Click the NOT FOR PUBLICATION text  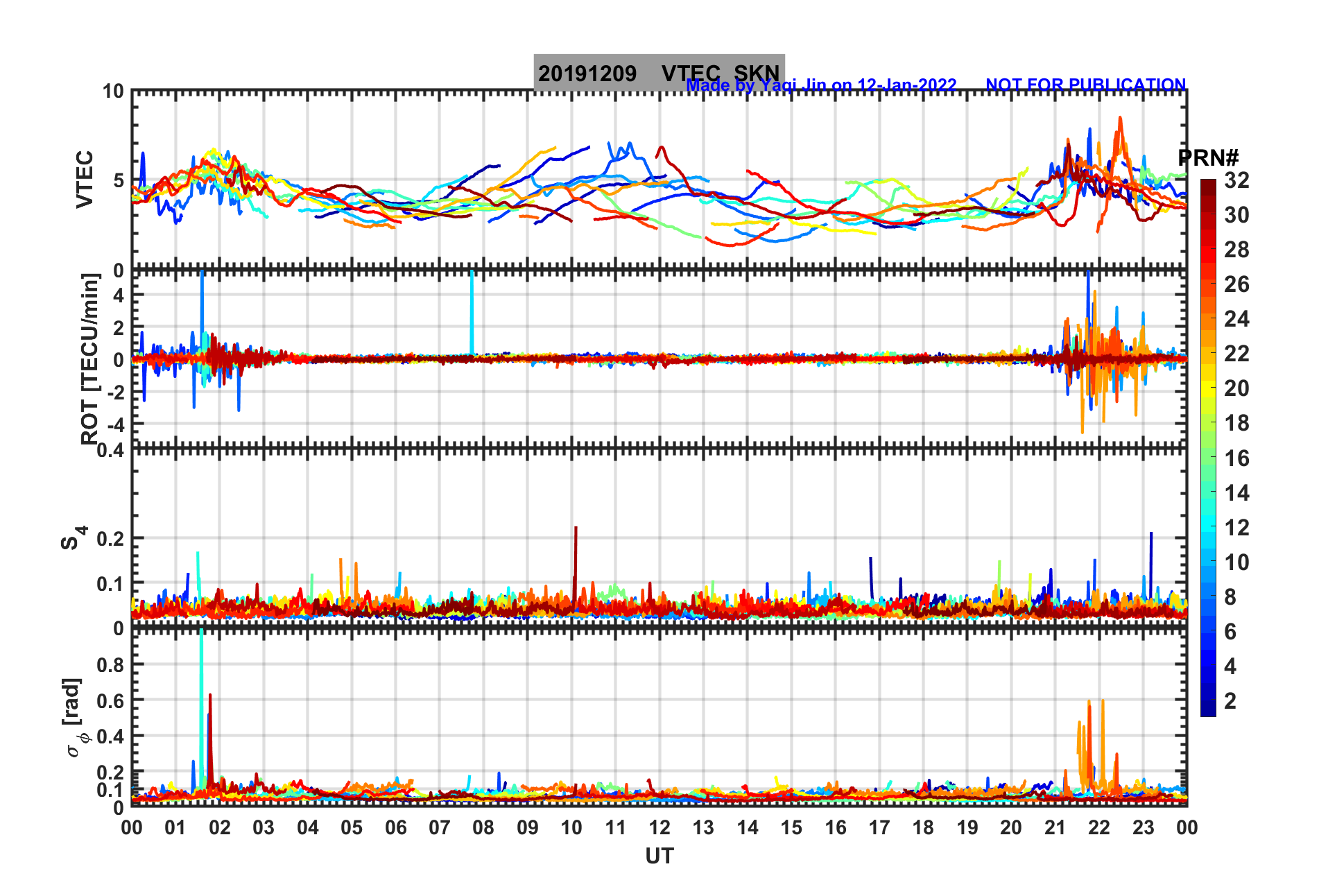tap(1085, 85)
